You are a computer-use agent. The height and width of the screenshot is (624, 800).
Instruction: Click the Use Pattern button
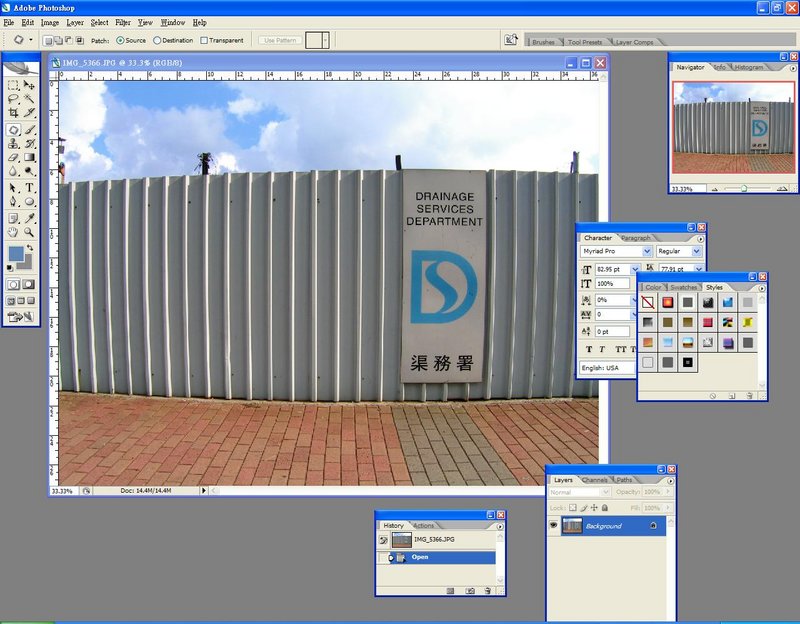coord(280,40)
